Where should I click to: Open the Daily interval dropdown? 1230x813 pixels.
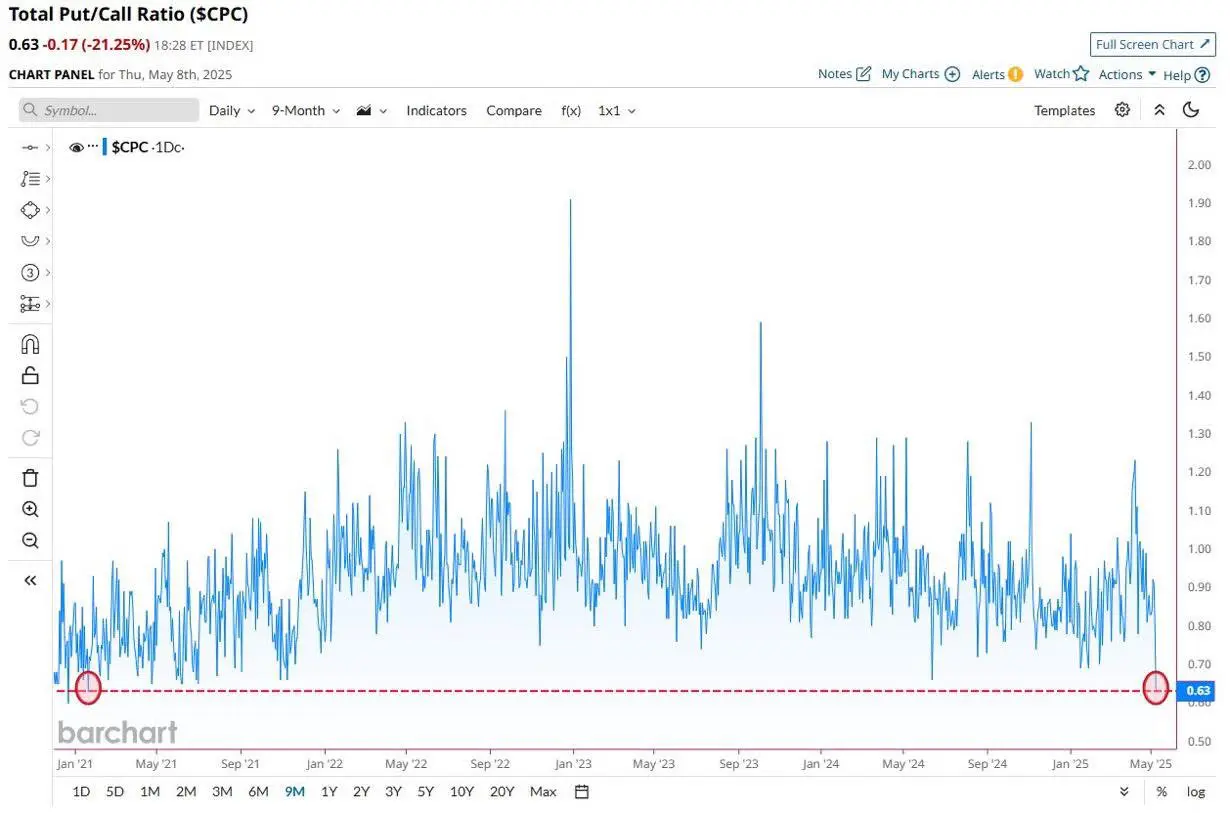click(x=232, y=111)
